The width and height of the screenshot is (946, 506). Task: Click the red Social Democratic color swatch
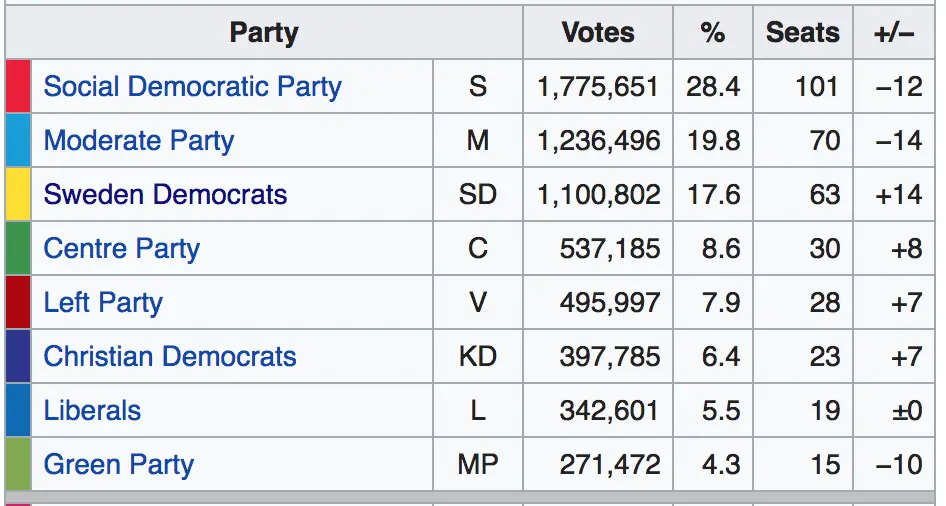18,87
